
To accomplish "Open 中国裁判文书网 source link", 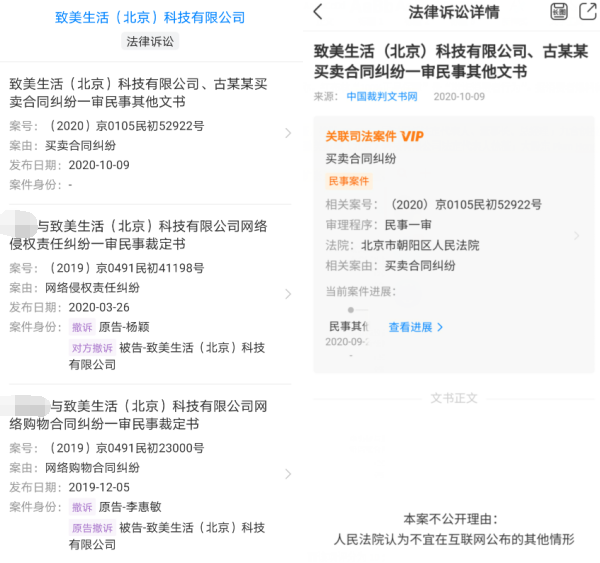I will (x=382, y=96).
